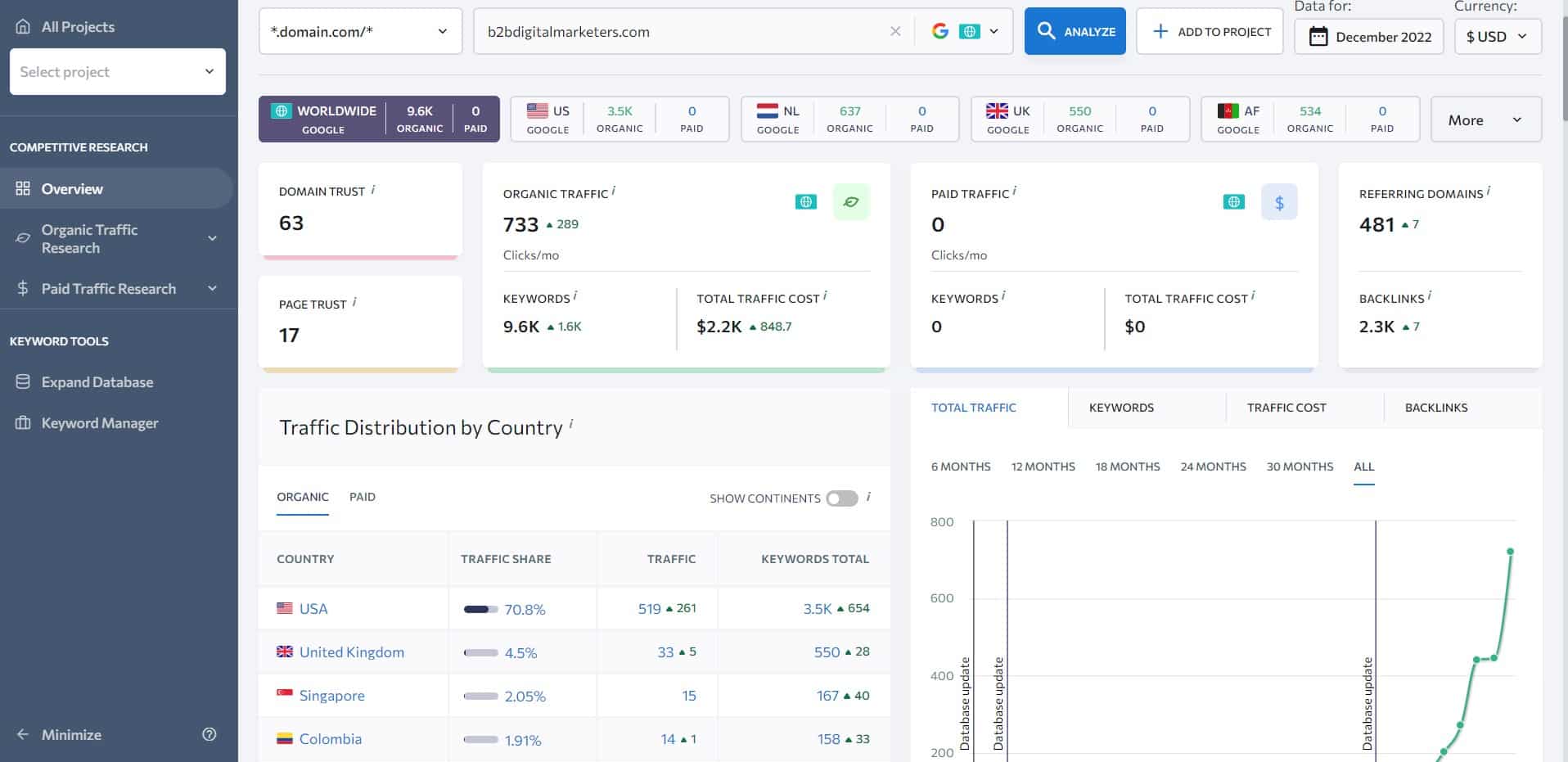This screenshot has width=1568, height=762.
Task: Click the All Projects home icon
Action: point(23,26)
